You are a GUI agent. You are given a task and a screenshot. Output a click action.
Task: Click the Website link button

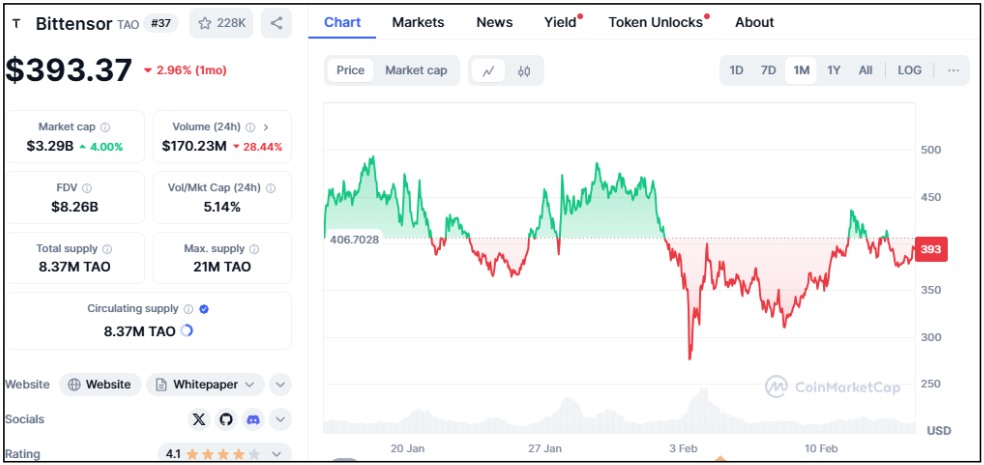click(x=99, y=384)
